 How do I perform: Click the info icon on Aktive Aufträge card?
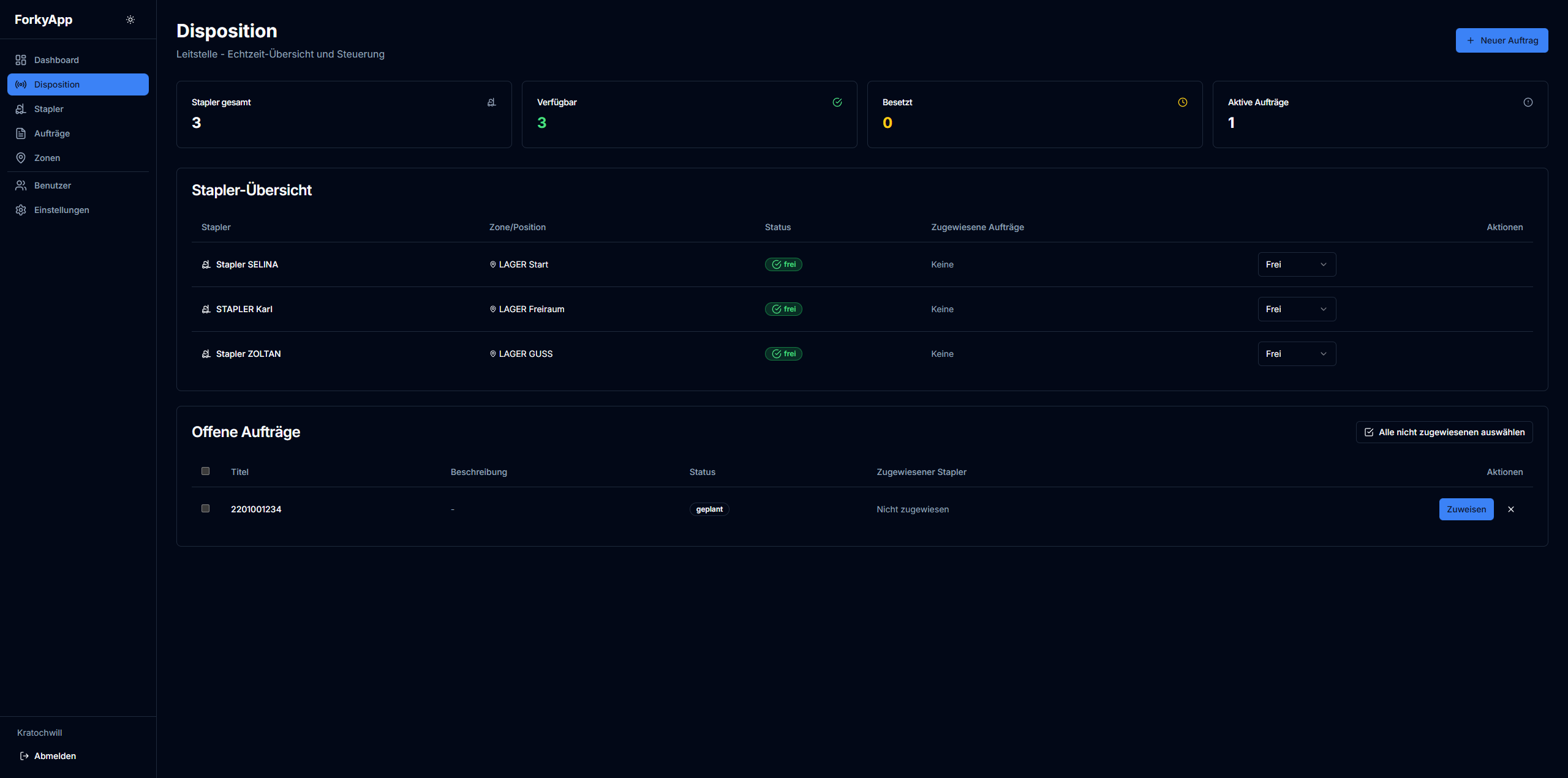coord(1528,102)
